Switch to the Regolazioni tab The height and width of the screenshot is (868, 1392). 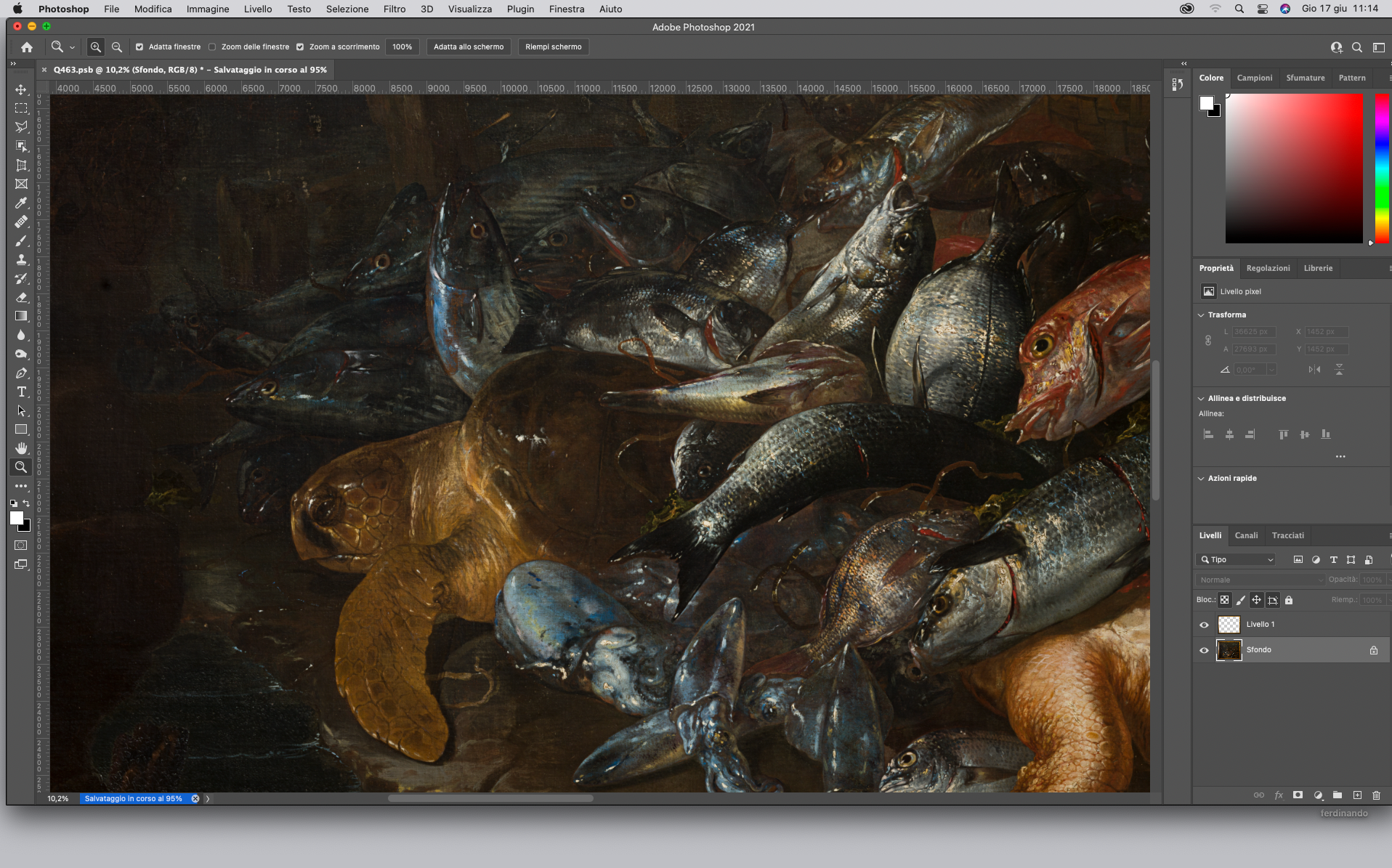pos(1268,268)
